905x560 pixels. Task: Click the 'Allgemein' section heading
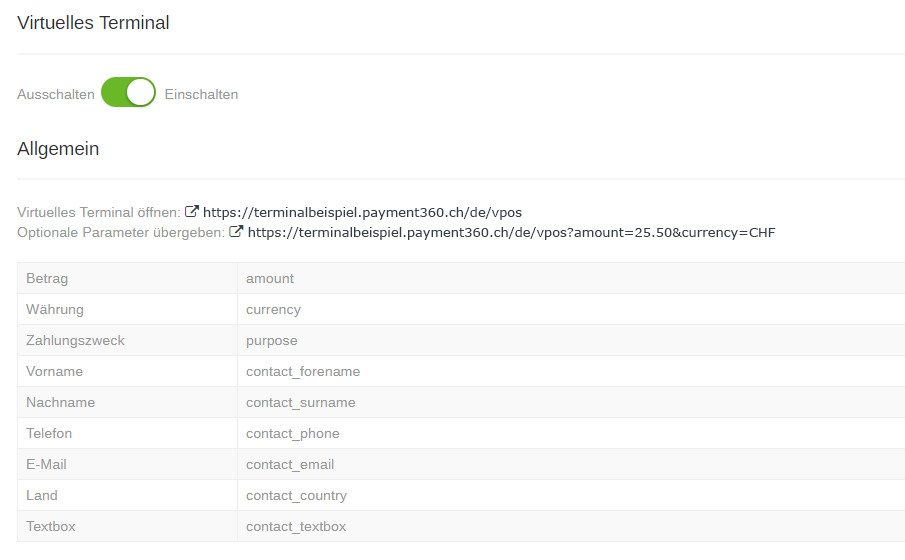[x=58, y=149]
